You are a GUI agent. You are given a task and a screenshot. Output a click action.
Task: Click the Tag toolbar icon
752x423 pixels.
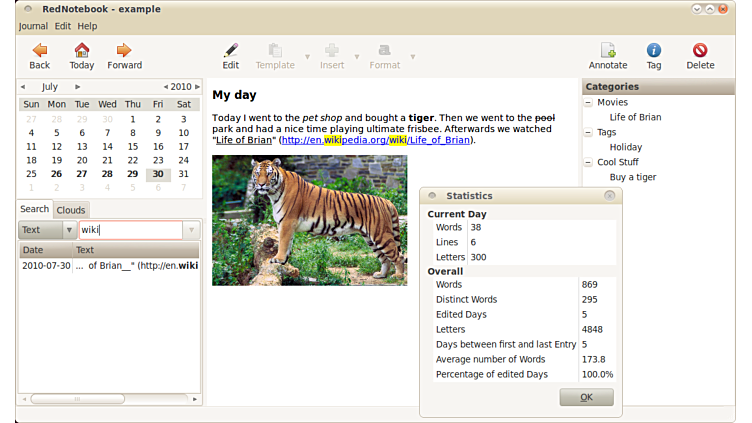point(654,50)
